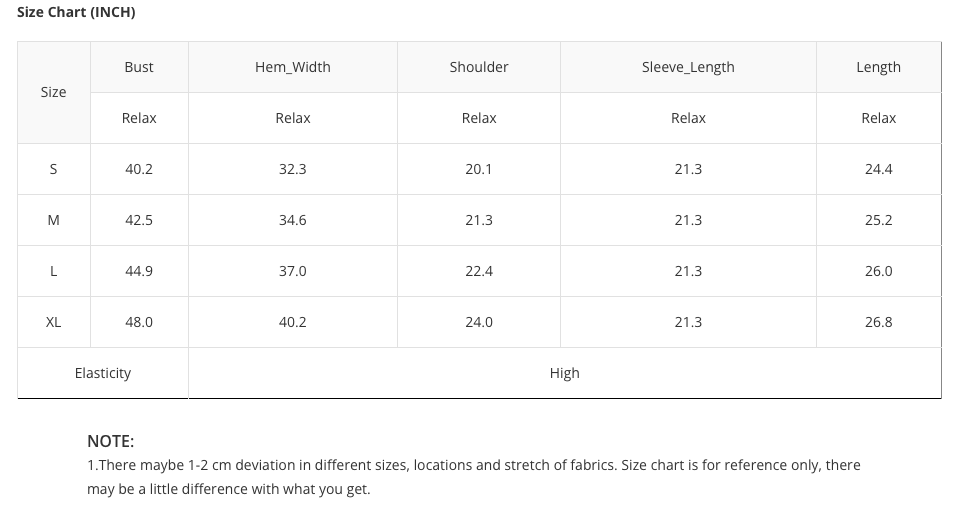Select the Shoulder column header

[479, 67]
